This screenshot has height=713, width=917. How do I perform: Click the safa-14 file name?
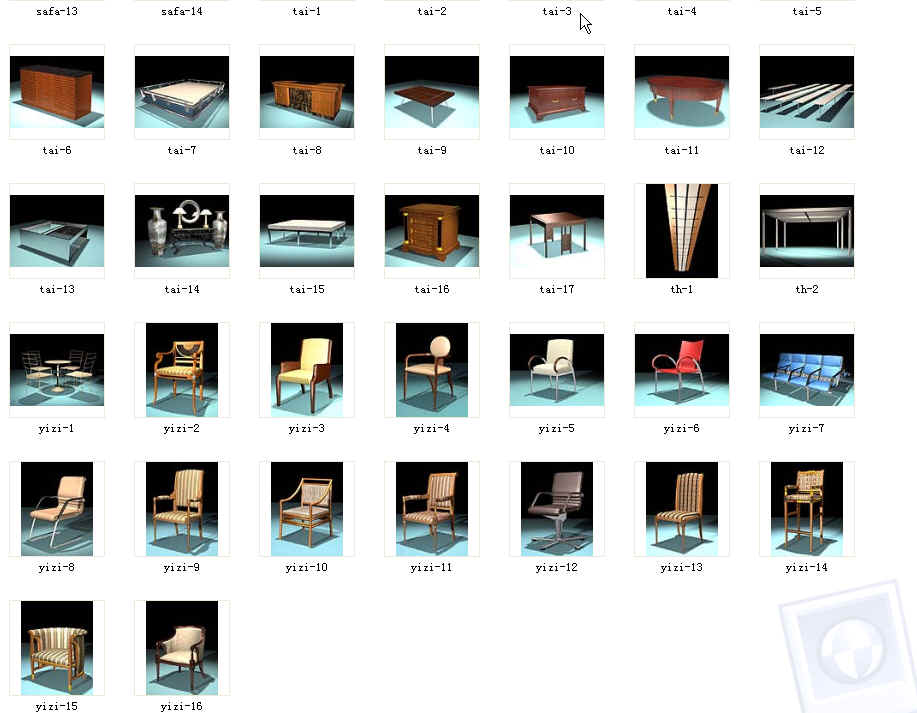[x=182, y=11]
